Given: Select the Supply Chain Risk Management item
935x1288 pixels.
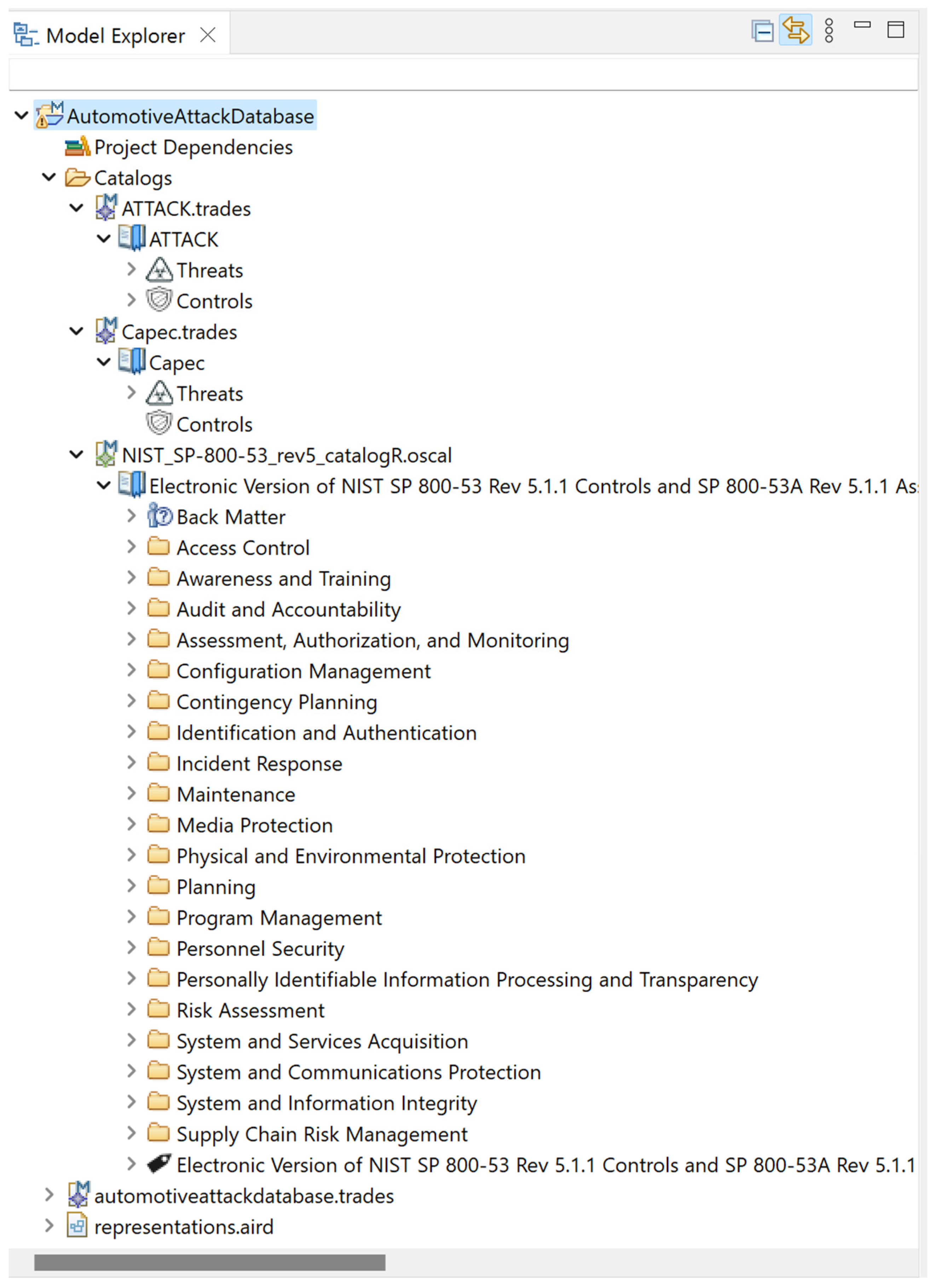Looking at the screenshot, I should tap(322, 1134).
